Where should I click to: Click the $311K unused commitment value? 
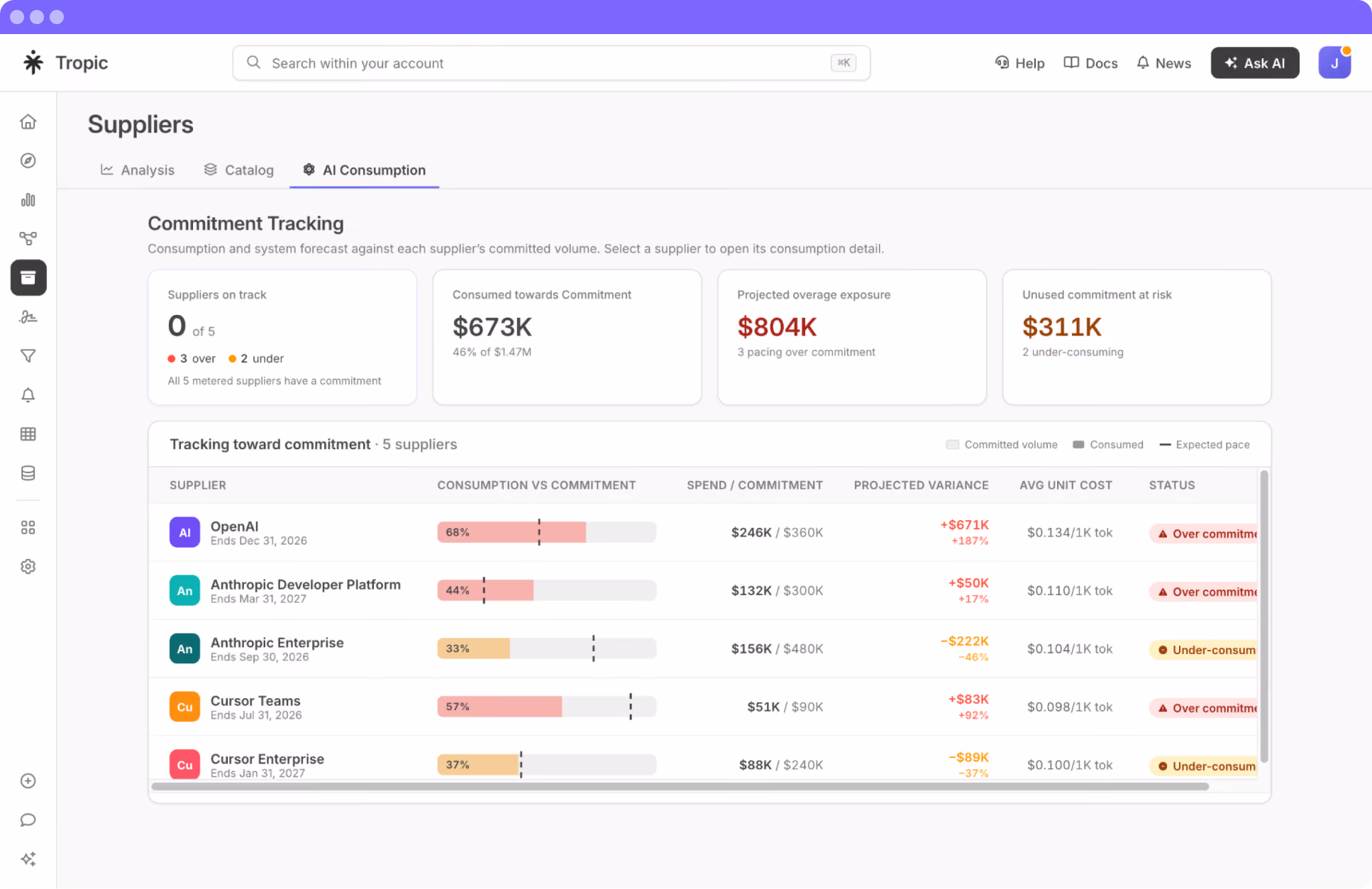(1062, 327)
